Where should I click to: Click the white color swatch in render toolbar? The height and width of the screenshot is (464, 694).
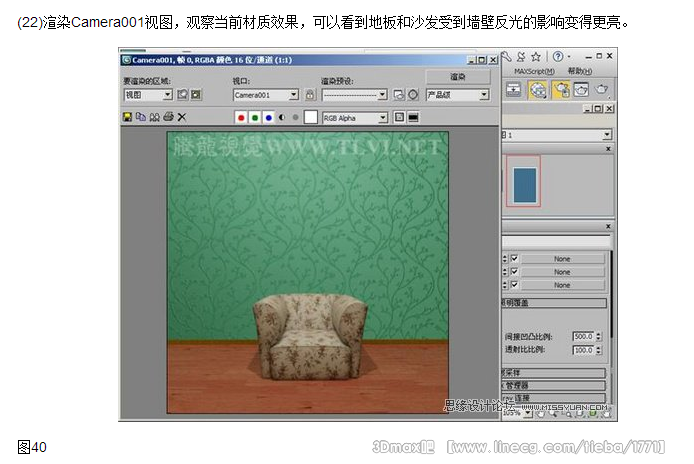pyautogui.click(x=311, y=117)
